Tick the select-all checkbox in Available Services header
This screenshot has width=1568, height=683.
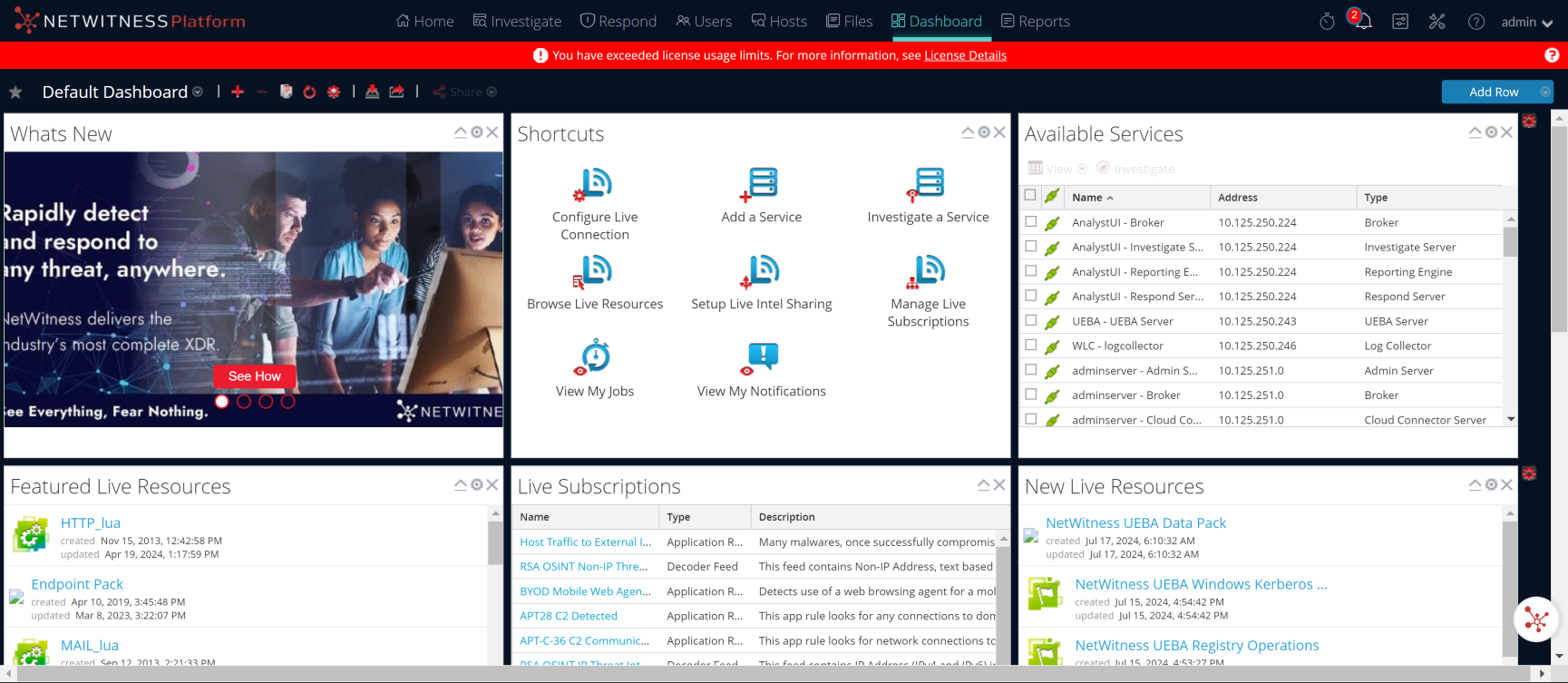pyautogui.click(x=1030, y=195)
